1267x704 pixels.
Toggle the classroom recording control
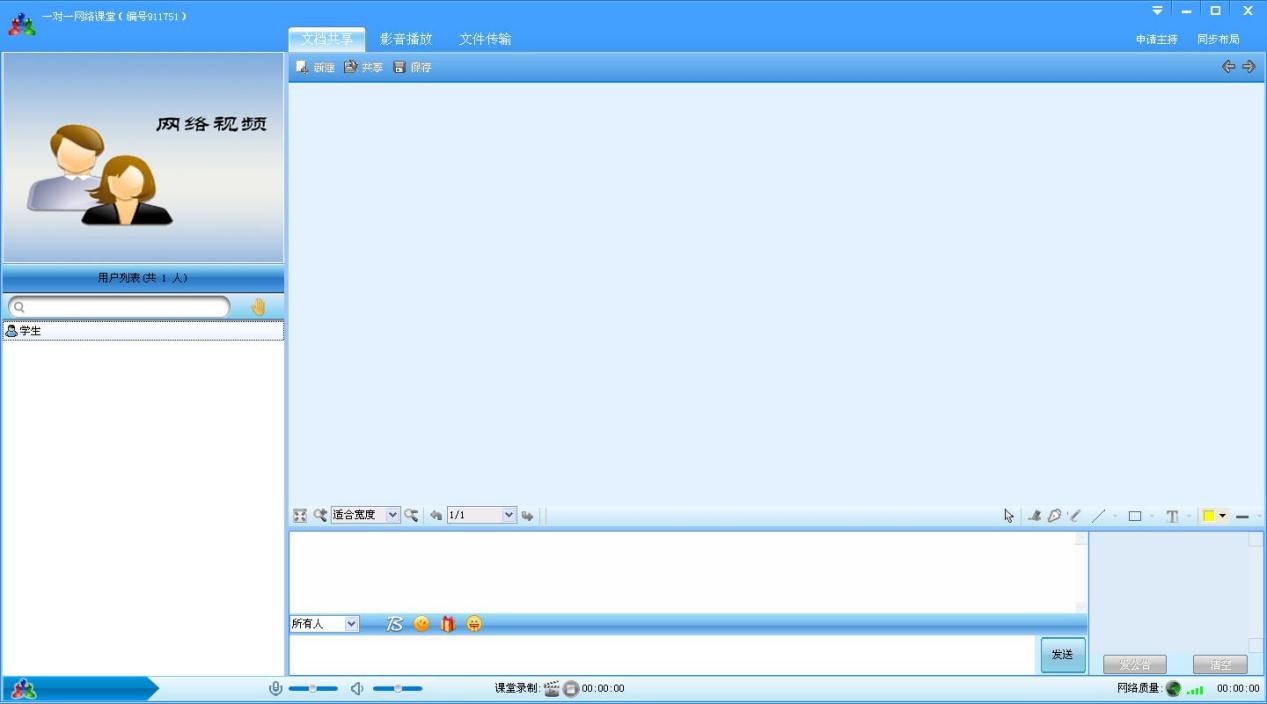coord(570,688)
